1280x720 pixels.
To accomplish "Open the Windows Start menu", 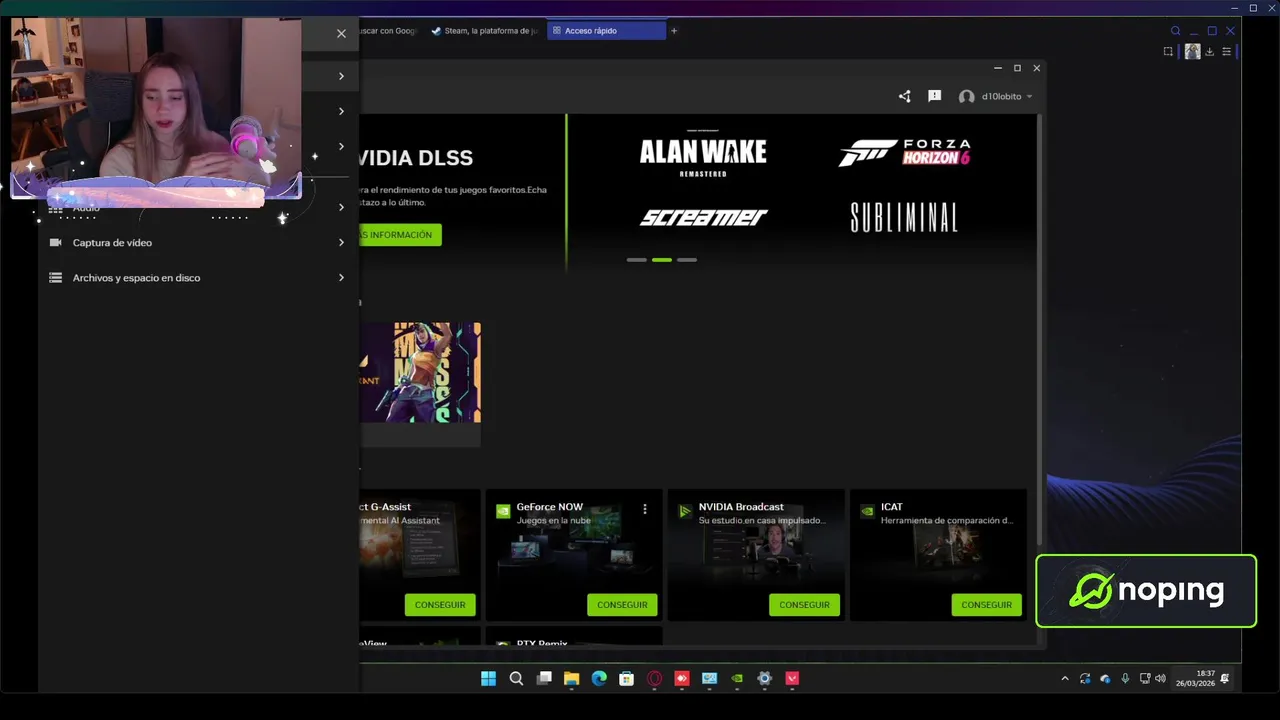I will [488, 679].
